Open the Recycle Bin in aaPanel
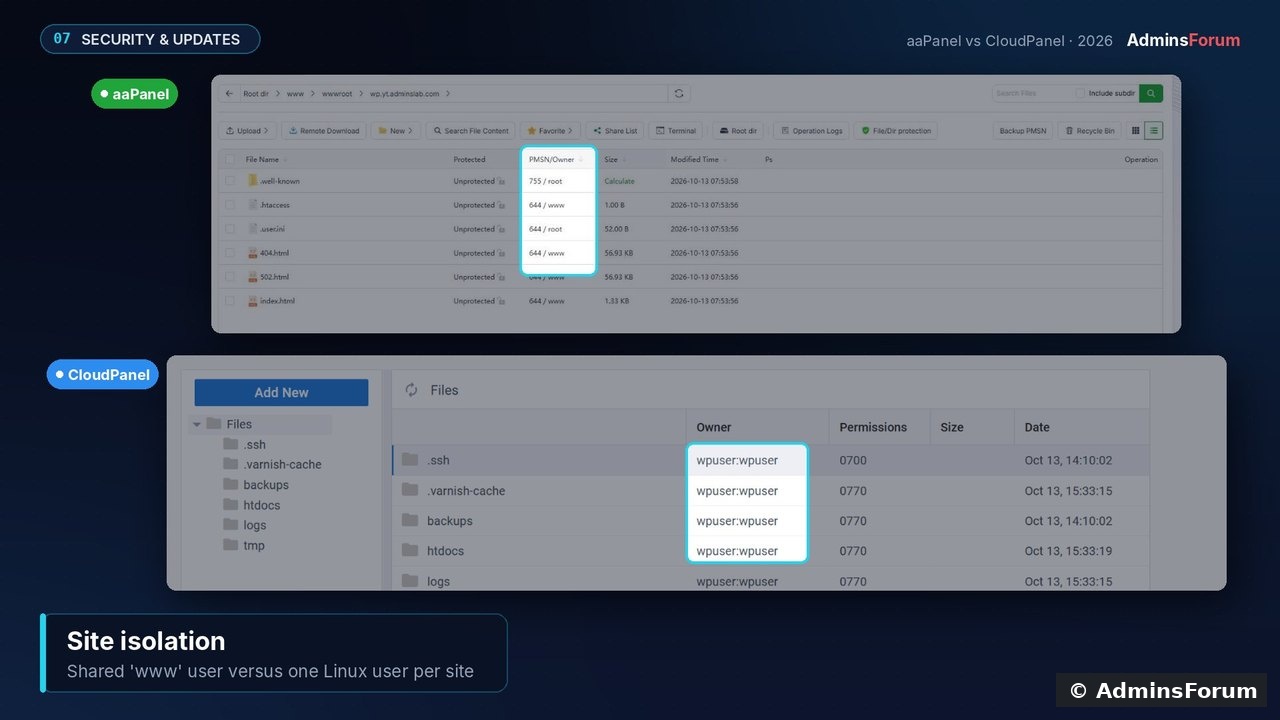The height and width of the screenshot is (720, 1280). pos(1090,131)
